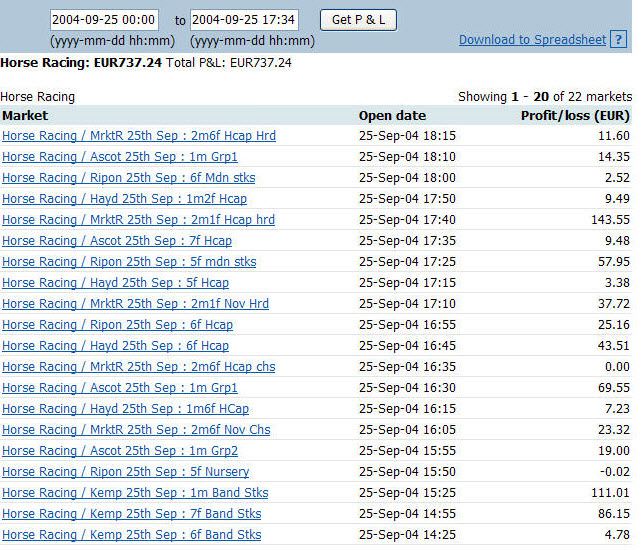This screenshot has height=551, width=641.
Task: Click the Open date column header
Action: (x=392, y=116)
